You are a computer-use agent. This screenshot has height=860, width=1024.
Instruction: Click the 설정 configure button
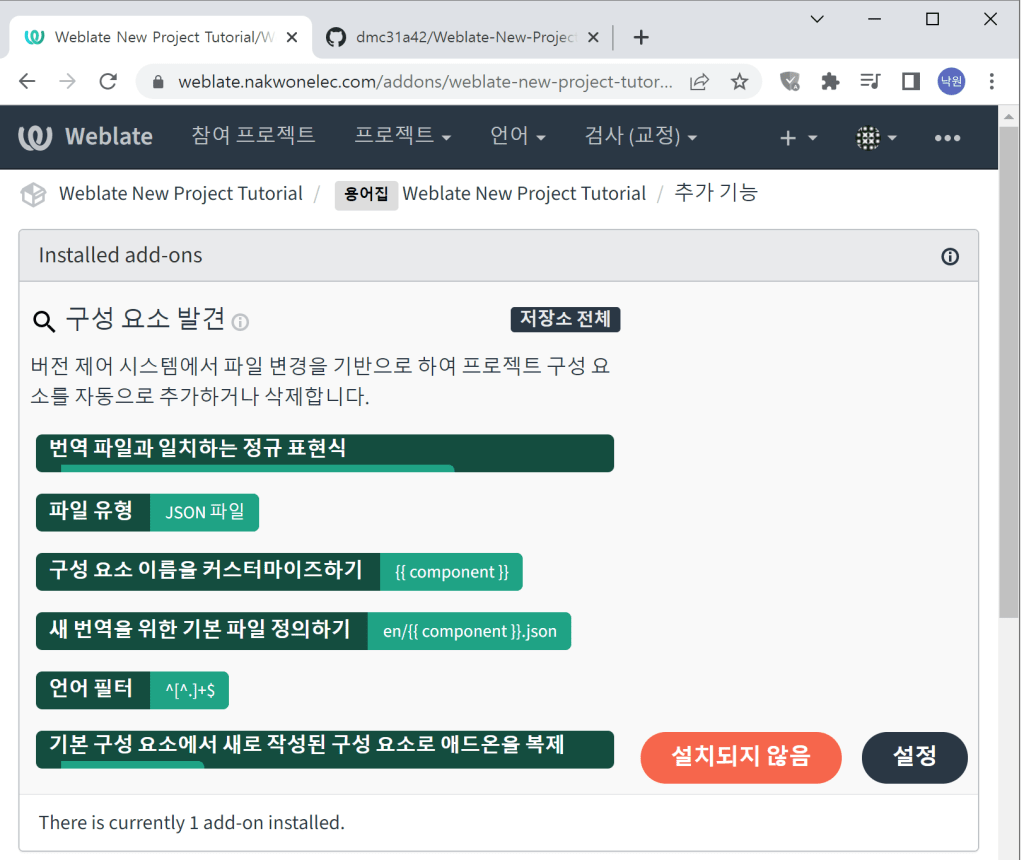[x=914, y=757]
